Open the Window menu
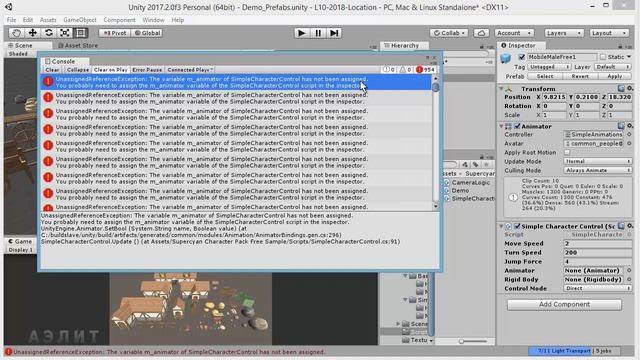Image resolution: width=640 pixels, height=360 pixels. tap(153, 20)
